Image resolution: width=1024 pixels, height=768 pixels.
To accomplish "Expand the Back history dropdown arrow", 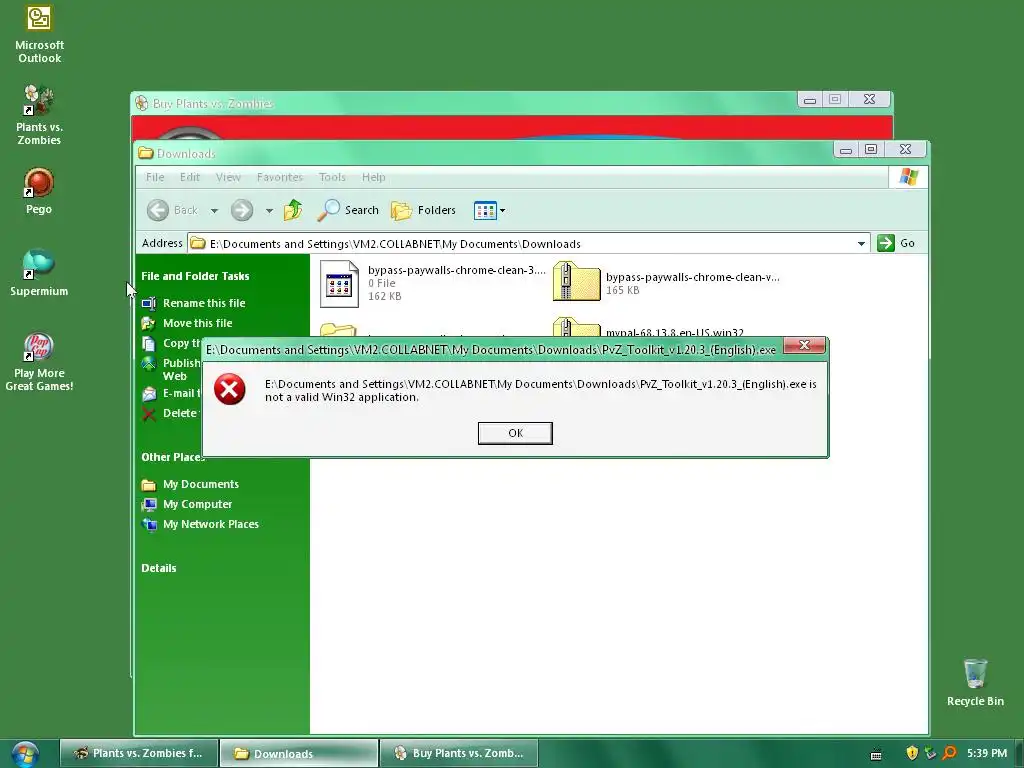I will pos(214,210).
